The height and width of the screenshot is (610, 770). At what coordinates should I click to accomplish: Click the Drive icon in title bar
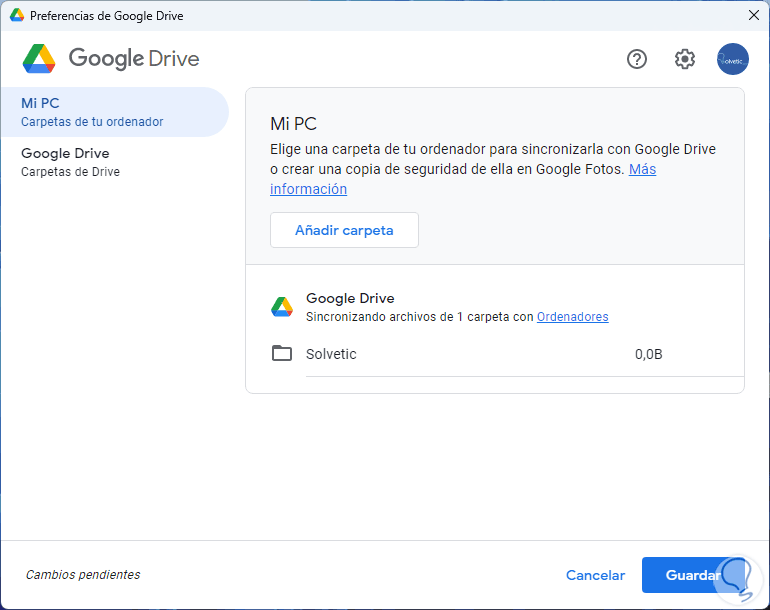pyautogui.click(x=17, y=16)
